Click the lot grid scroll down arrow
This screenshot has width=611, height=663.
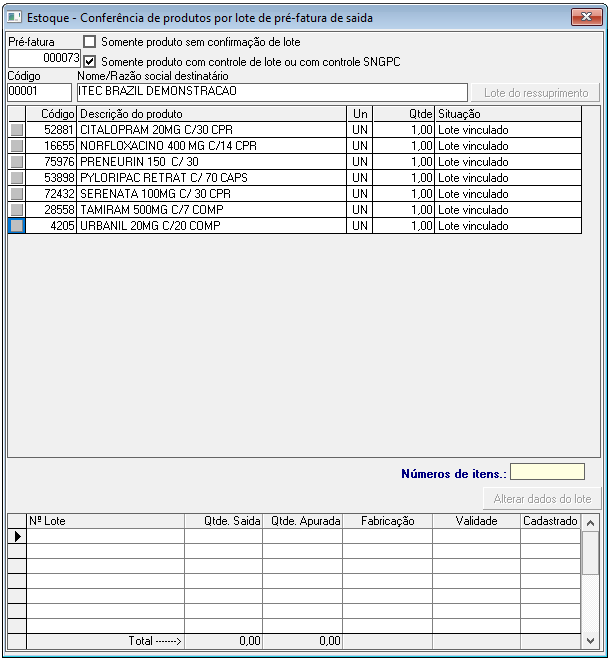pyautogui.click(x=591, y=641)
